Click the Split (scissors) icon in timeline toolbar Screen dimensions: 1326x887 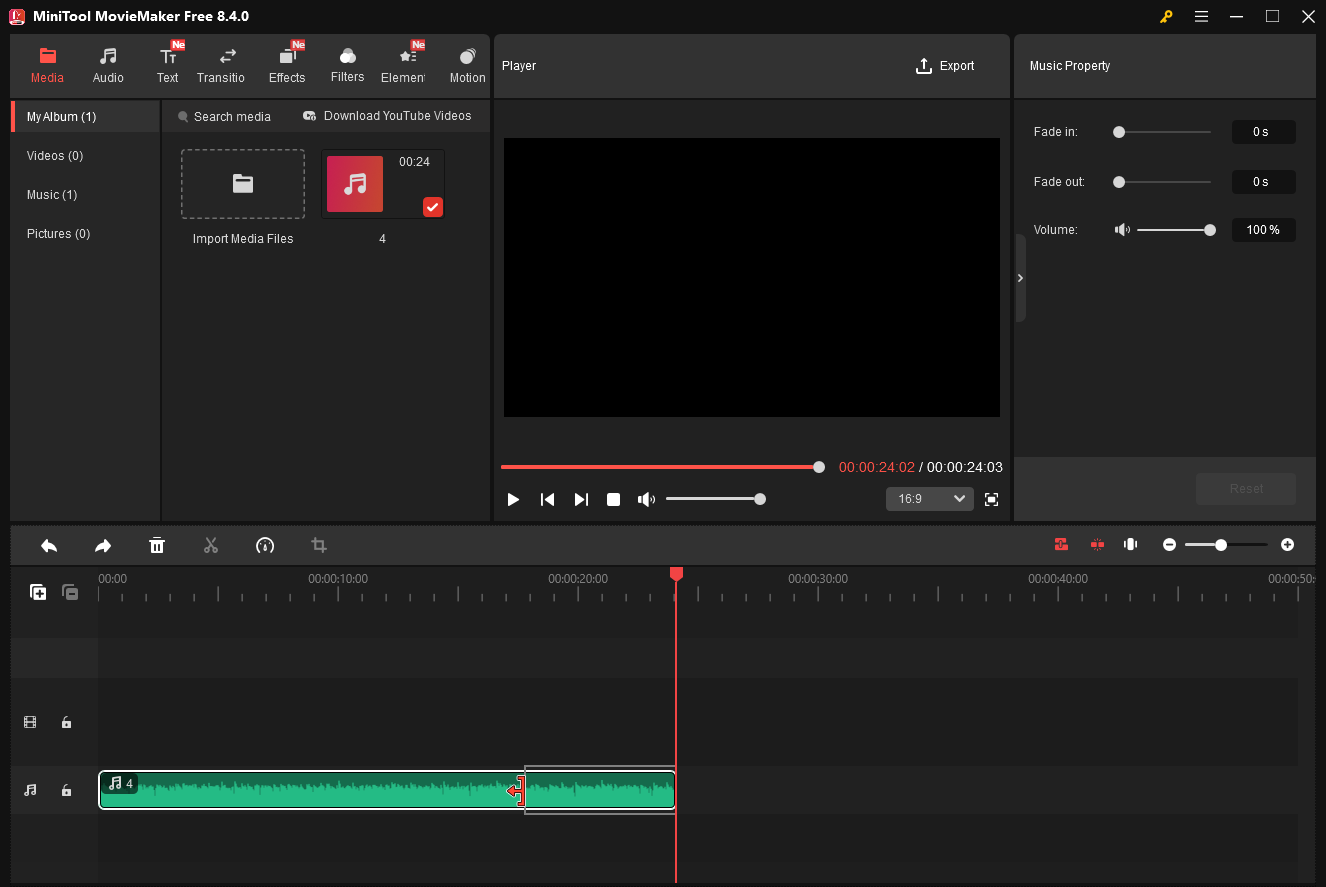(211, 545)
